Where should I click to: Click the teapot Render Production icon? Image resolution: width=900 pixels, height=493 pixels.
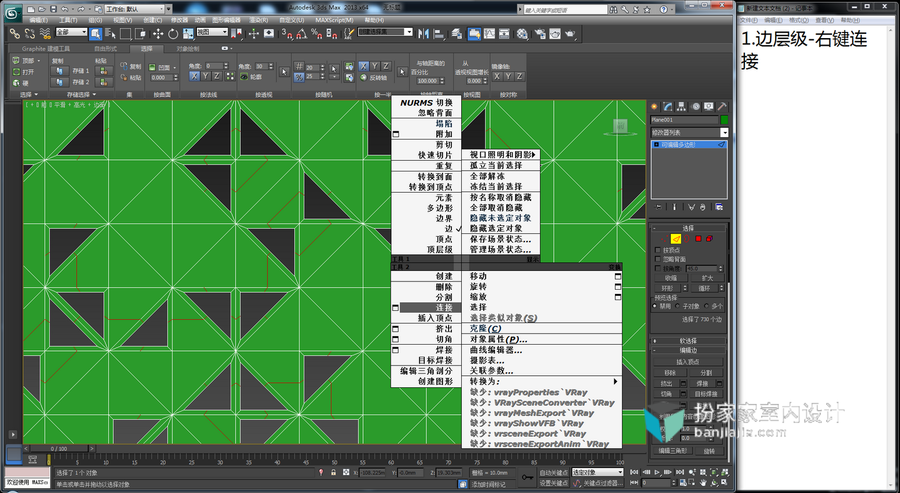click(570, 34)
